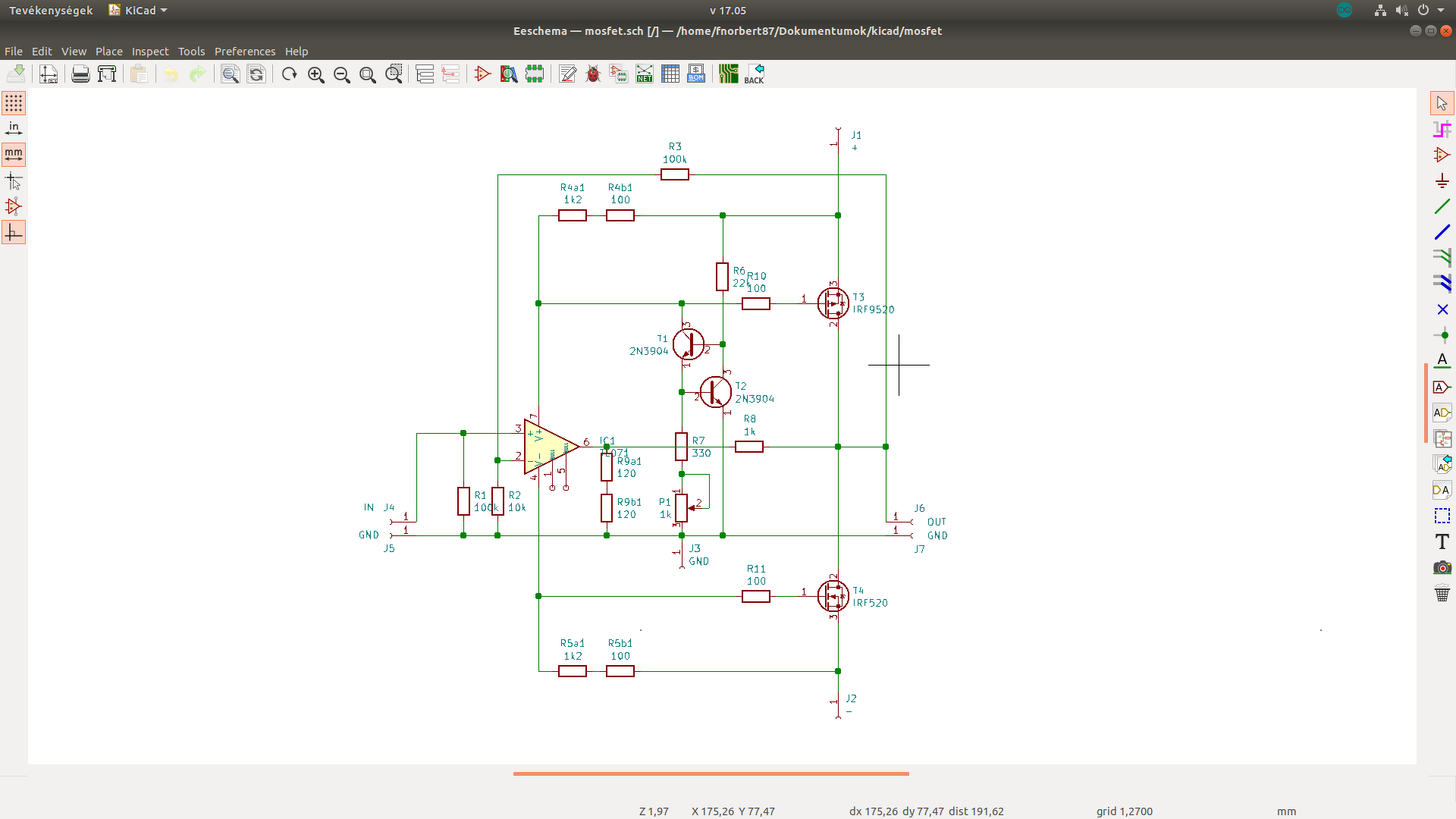The image size is (1456, 819).
Task: Click the Tevékenységek activities button
Action: tap(51, 11)
